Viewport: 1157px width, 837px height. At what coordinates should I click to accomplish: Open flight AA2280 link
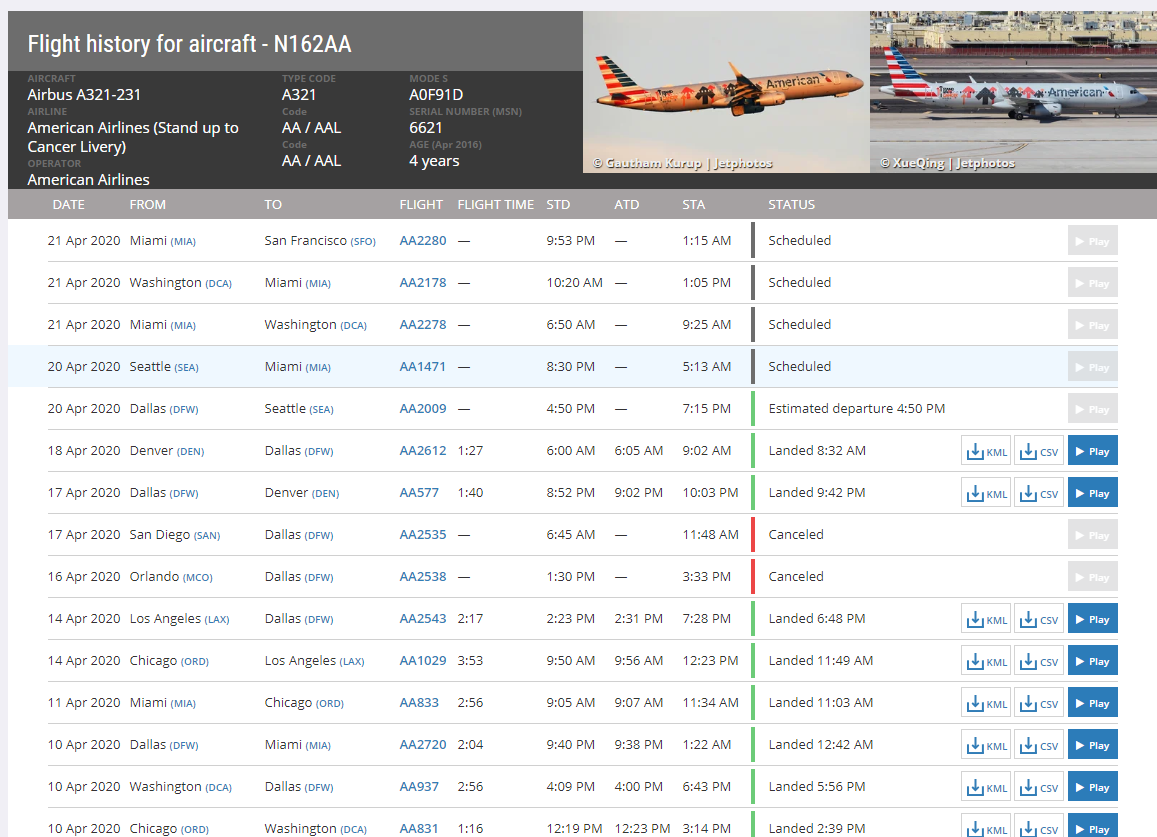[x=423, y=241]
